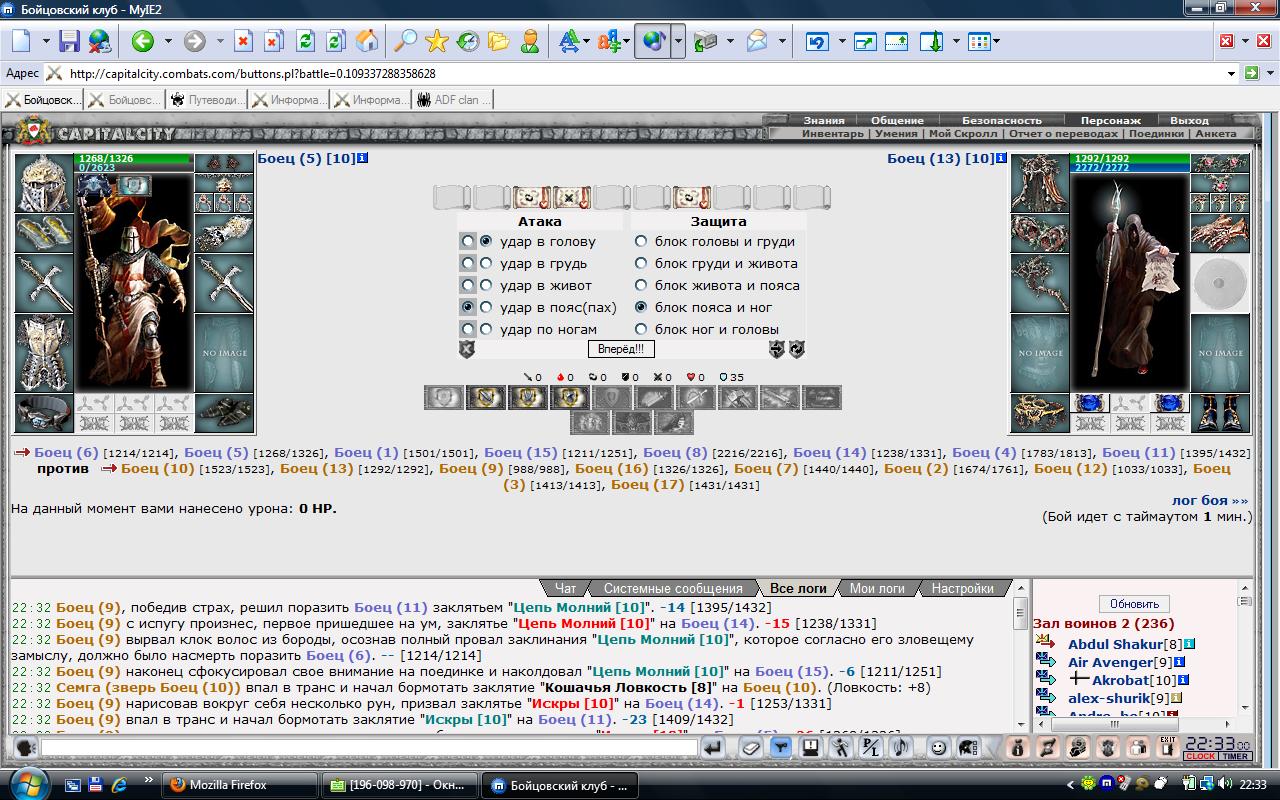Open the Настройки tab
Screen dimensions: 1280x800
[962, 588]
